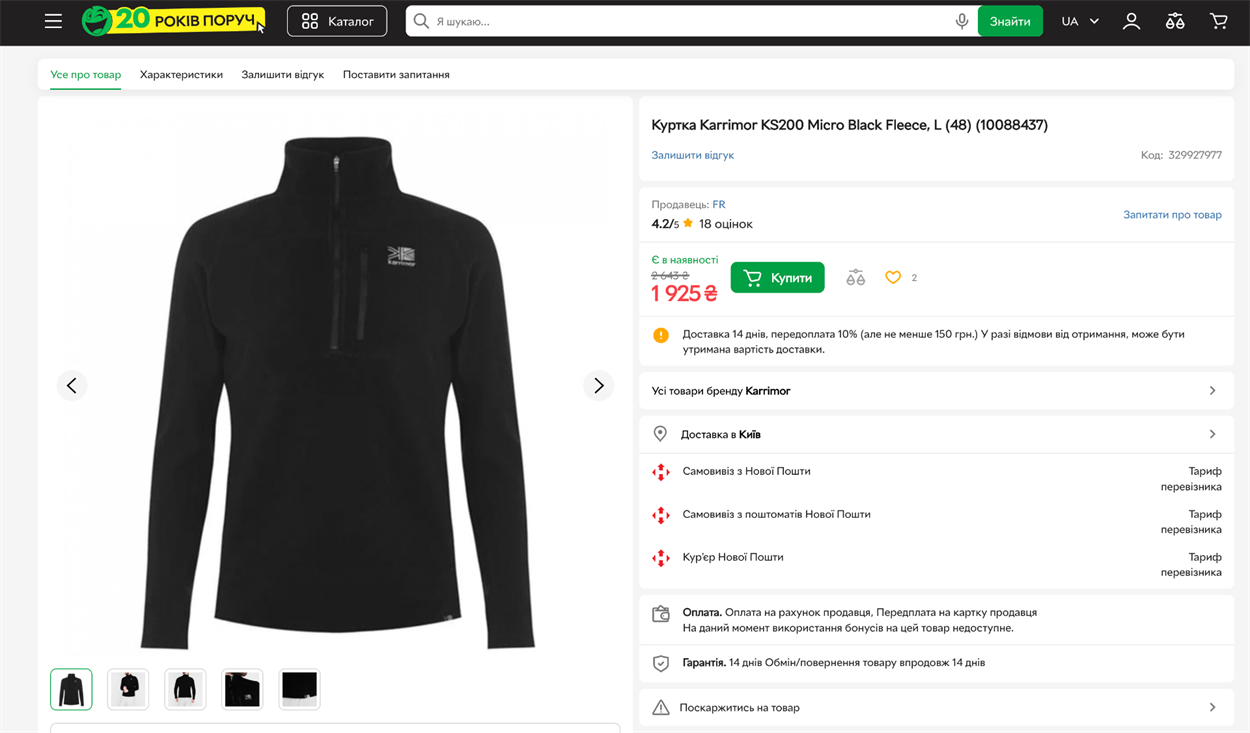Expand Доставка в Київ row
Screen dimensions: 1250x733
tap(936, 434)
